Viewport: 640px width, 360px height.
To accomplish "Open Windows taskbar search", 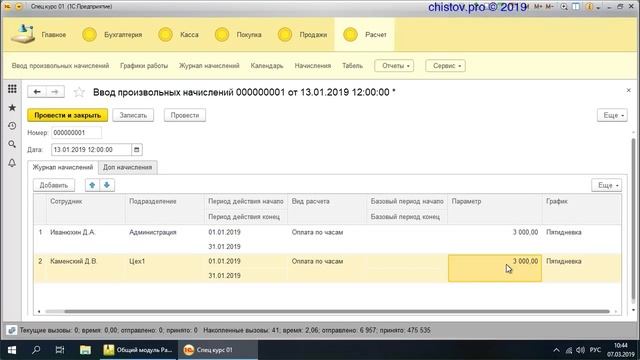I will coord(36,350).
